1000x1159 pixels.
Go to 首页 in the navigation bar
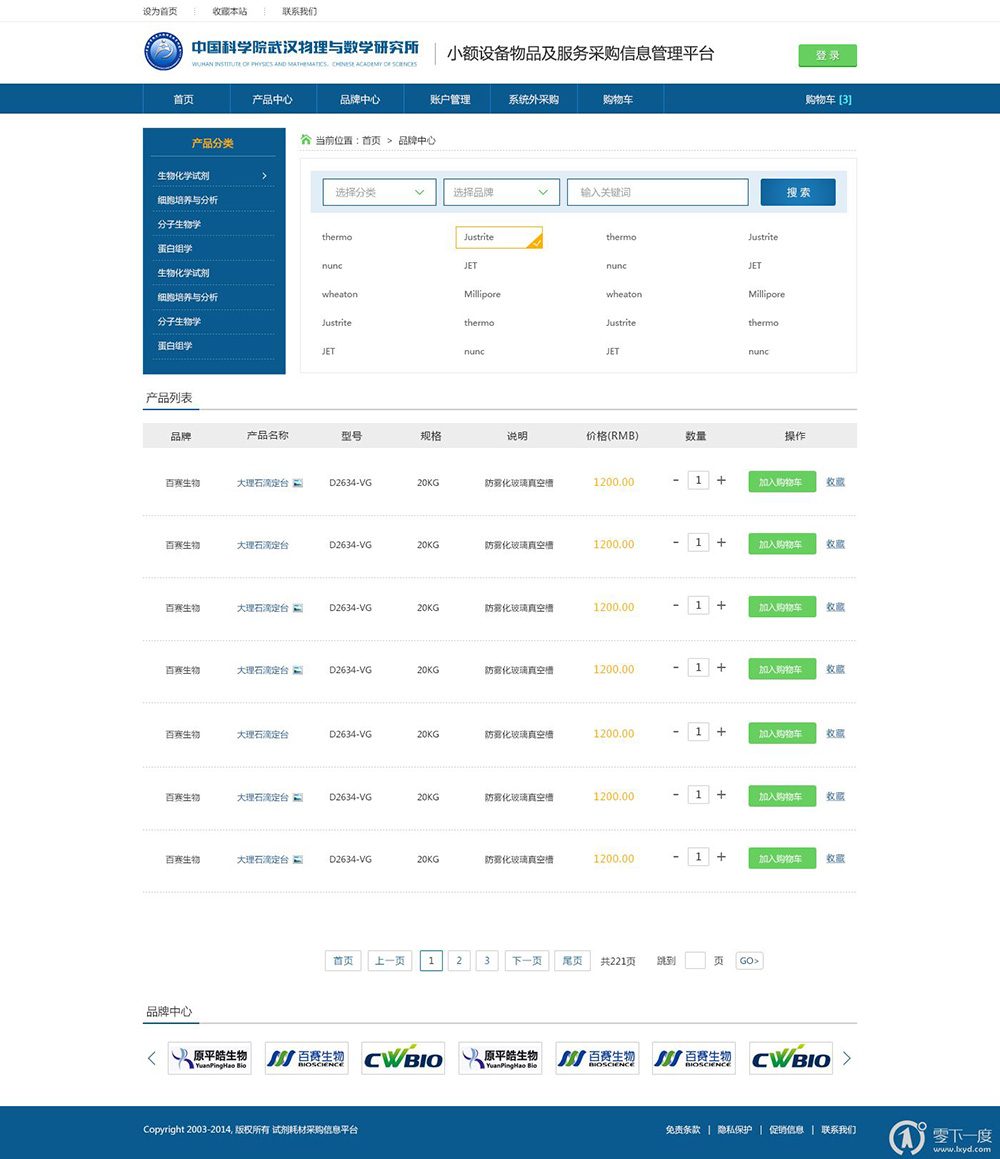click(x=183, y=99)
